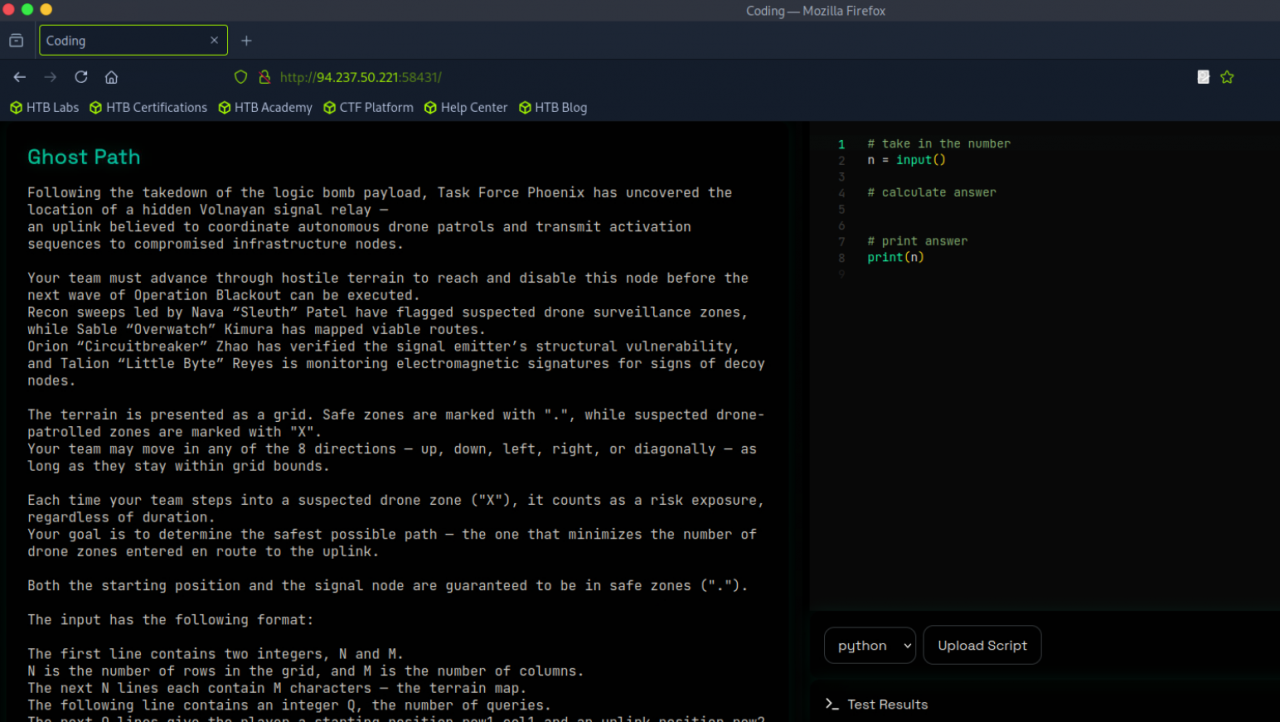Click the sentence starting 'Both the starting position'
The height and width of the screenshot is (722, 1280).
click(x=387, y=586)
